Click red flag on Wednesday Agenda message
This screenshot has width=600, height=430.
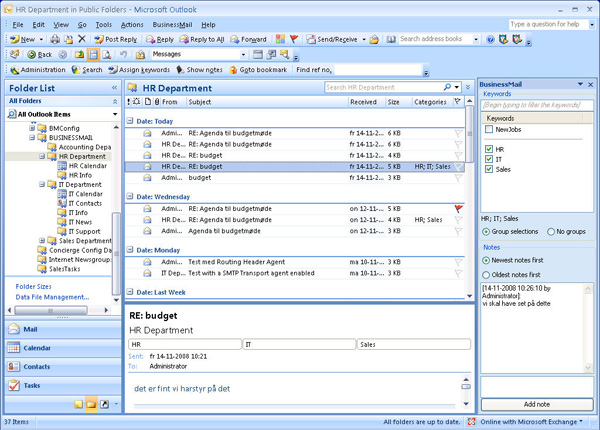pos(458,208)
